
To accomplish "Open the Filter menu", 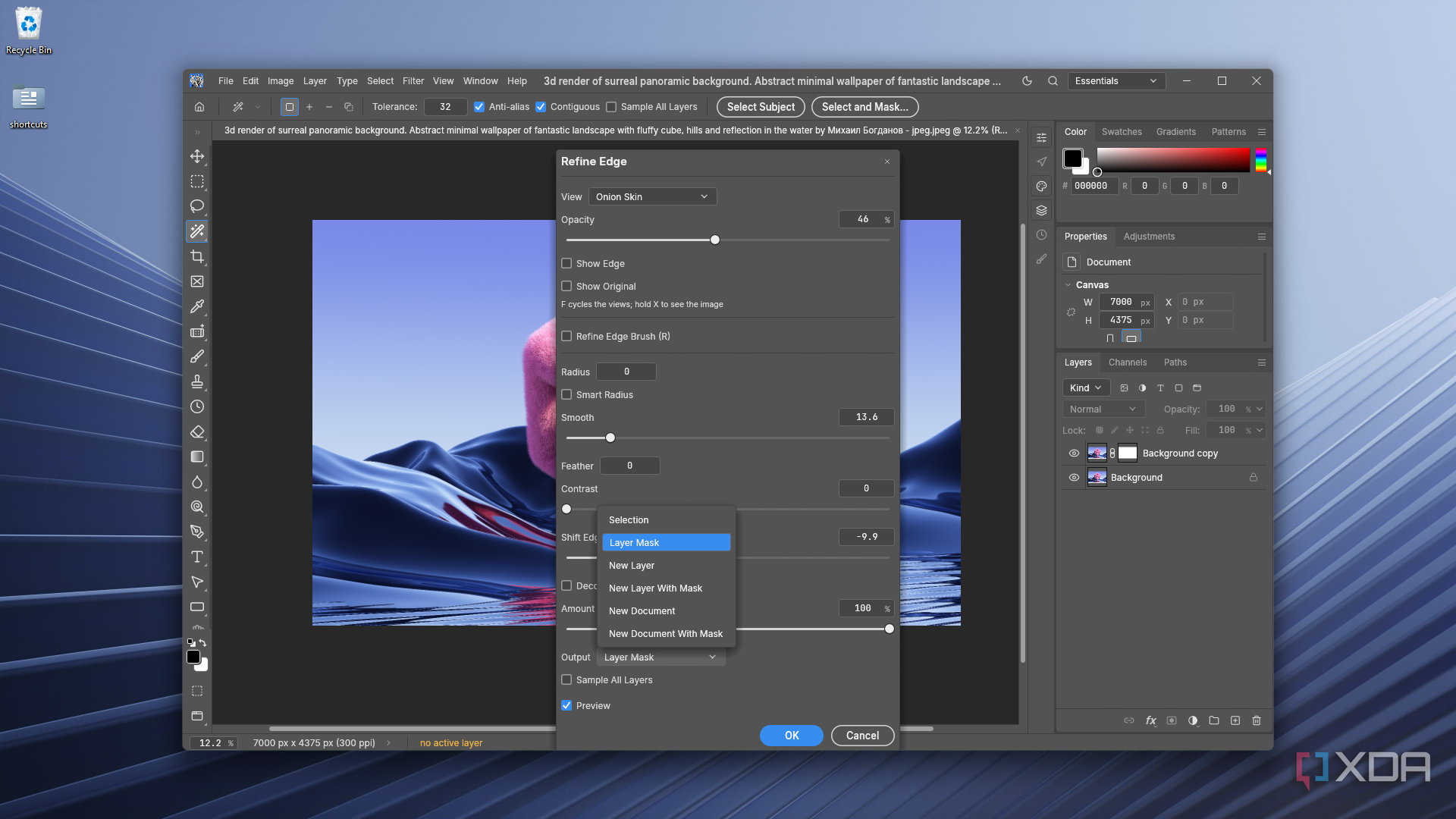I will (x=413, y=81).
